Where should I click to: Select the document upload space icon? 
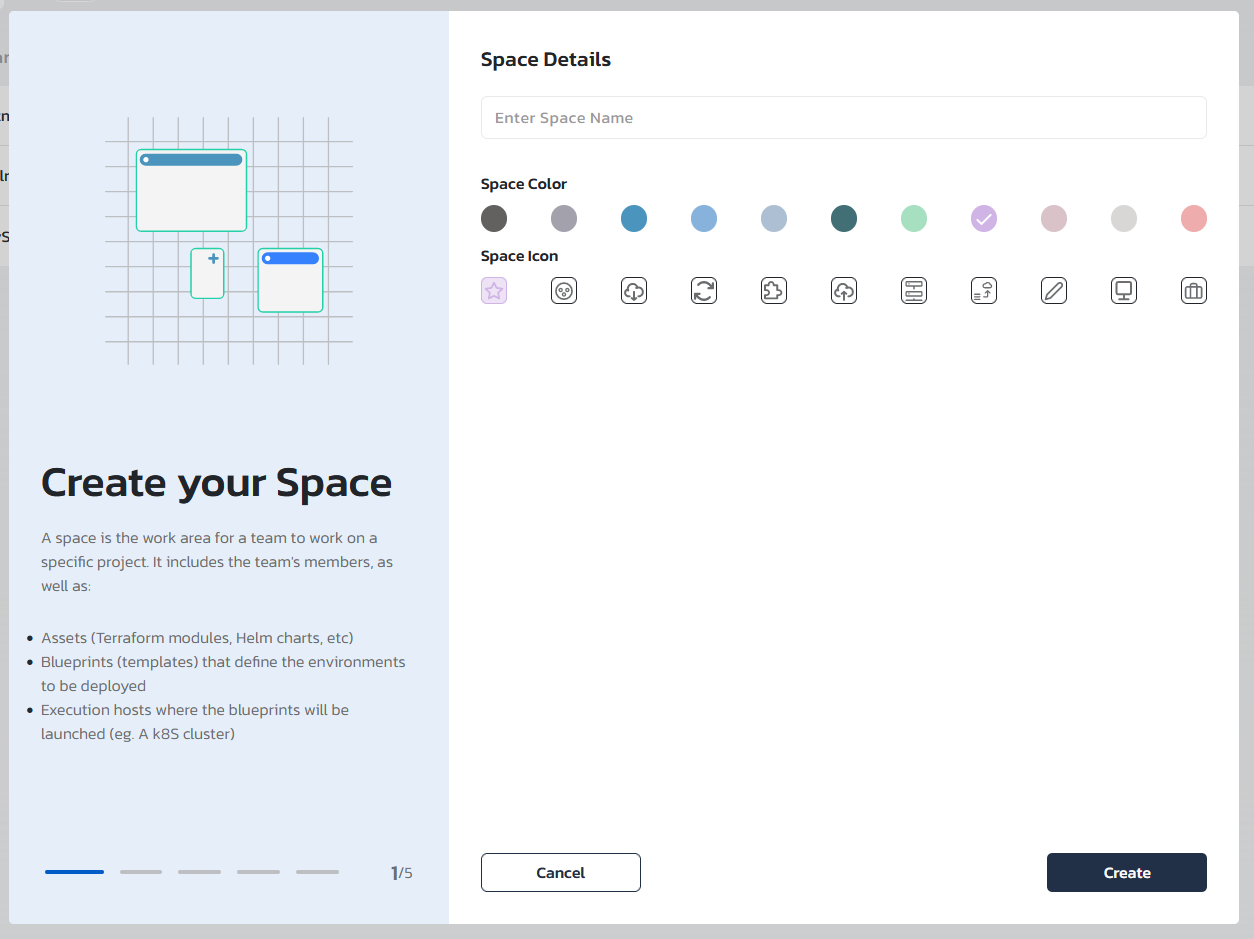pyautogui.click(x=983, y=290)
